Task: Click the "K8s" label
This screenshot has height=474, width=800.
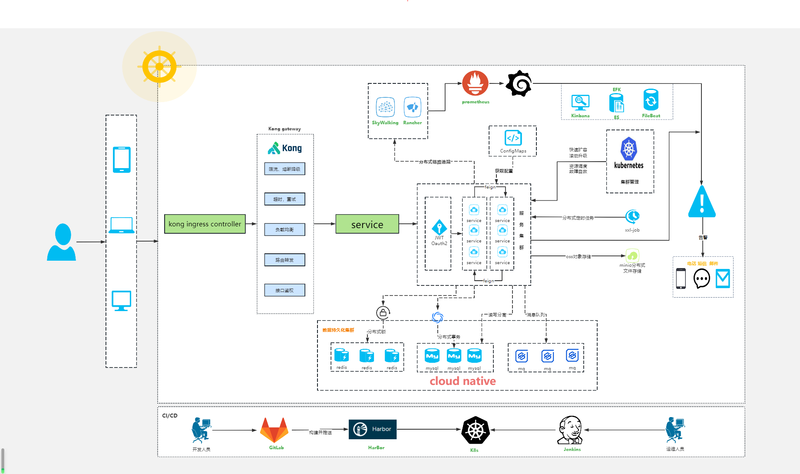Action: coord(474,451)
